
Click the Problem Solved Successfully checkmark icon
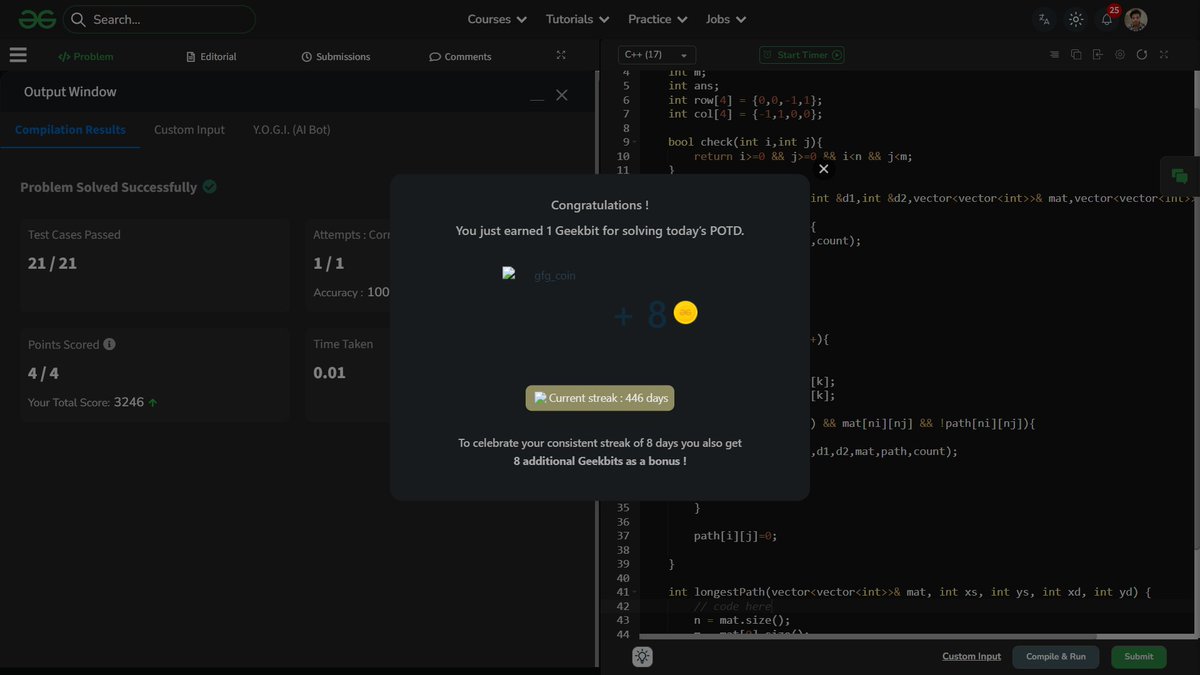coord(210,187)
